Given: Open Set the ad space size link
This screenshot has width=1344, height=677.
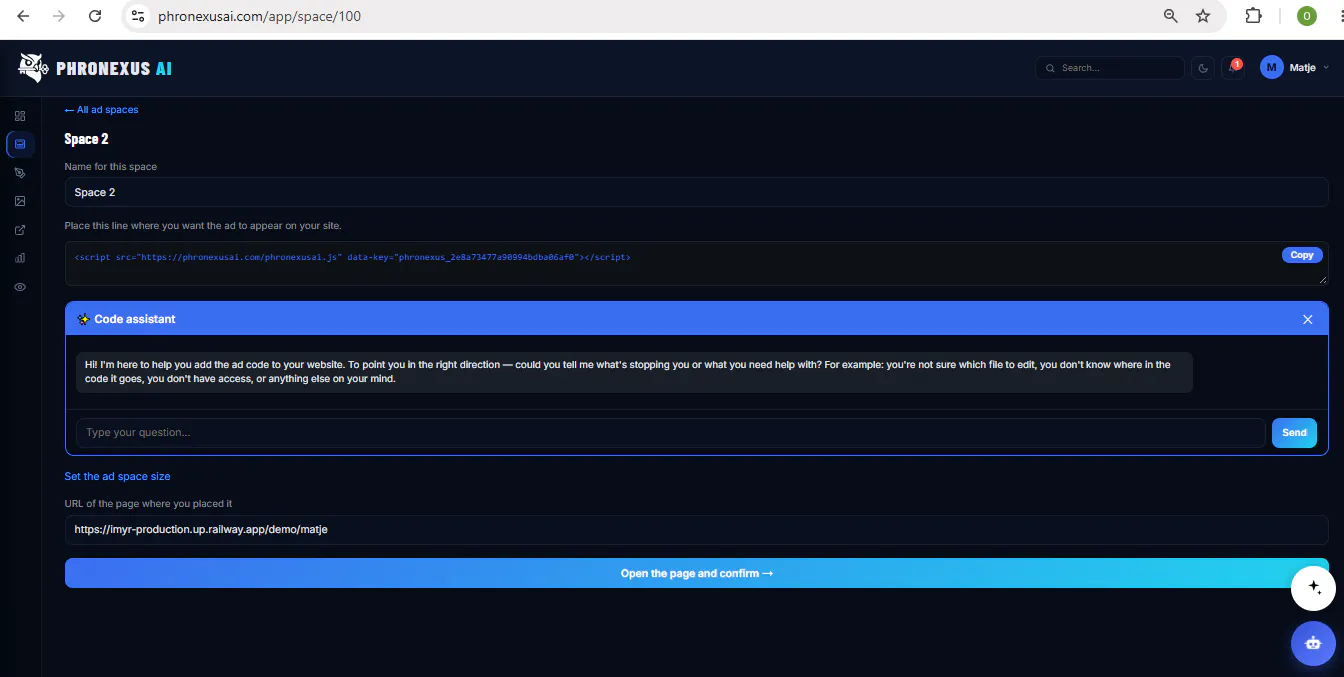Looking at the screenshot, I should click(117, 476).
